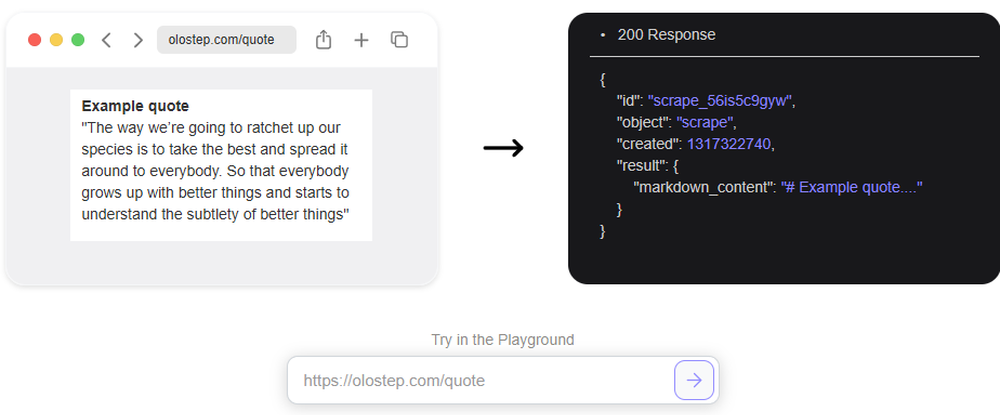Click the back arrow in the mock browser
The image size is (1000, 415).
[x=107, y=40]
